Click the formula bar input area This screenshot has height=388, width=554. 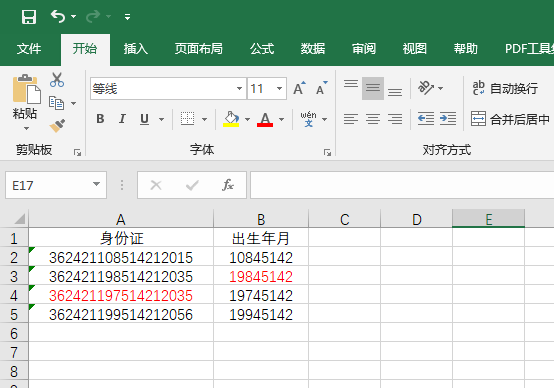pos(402,185)
